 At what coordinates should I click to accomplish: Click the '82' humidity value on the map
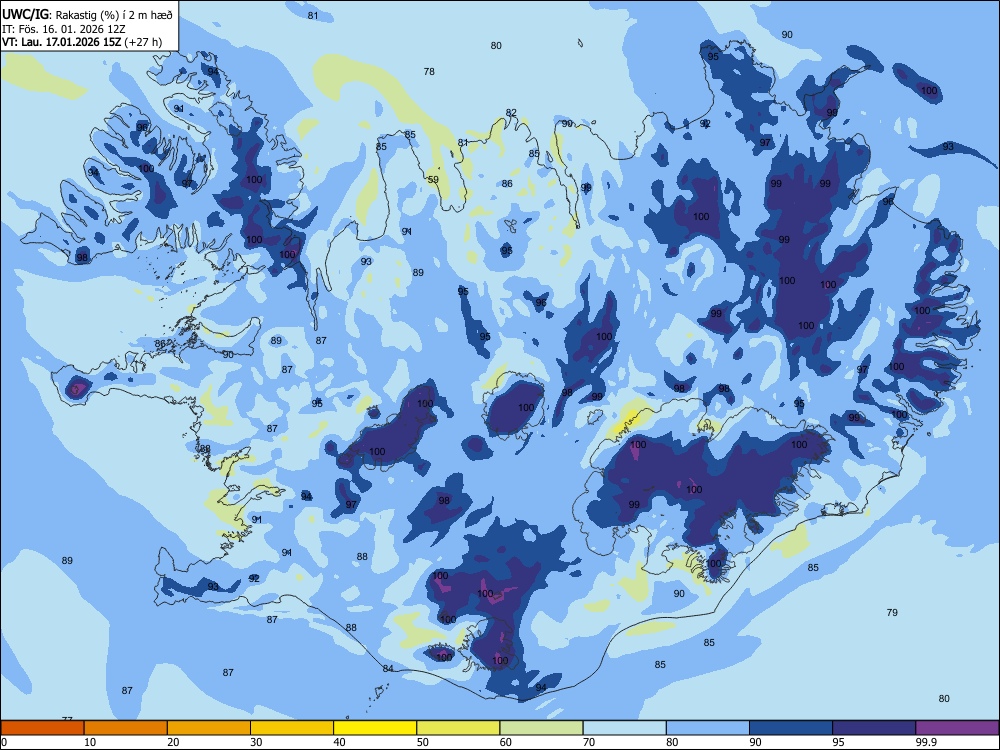[511, 113]
